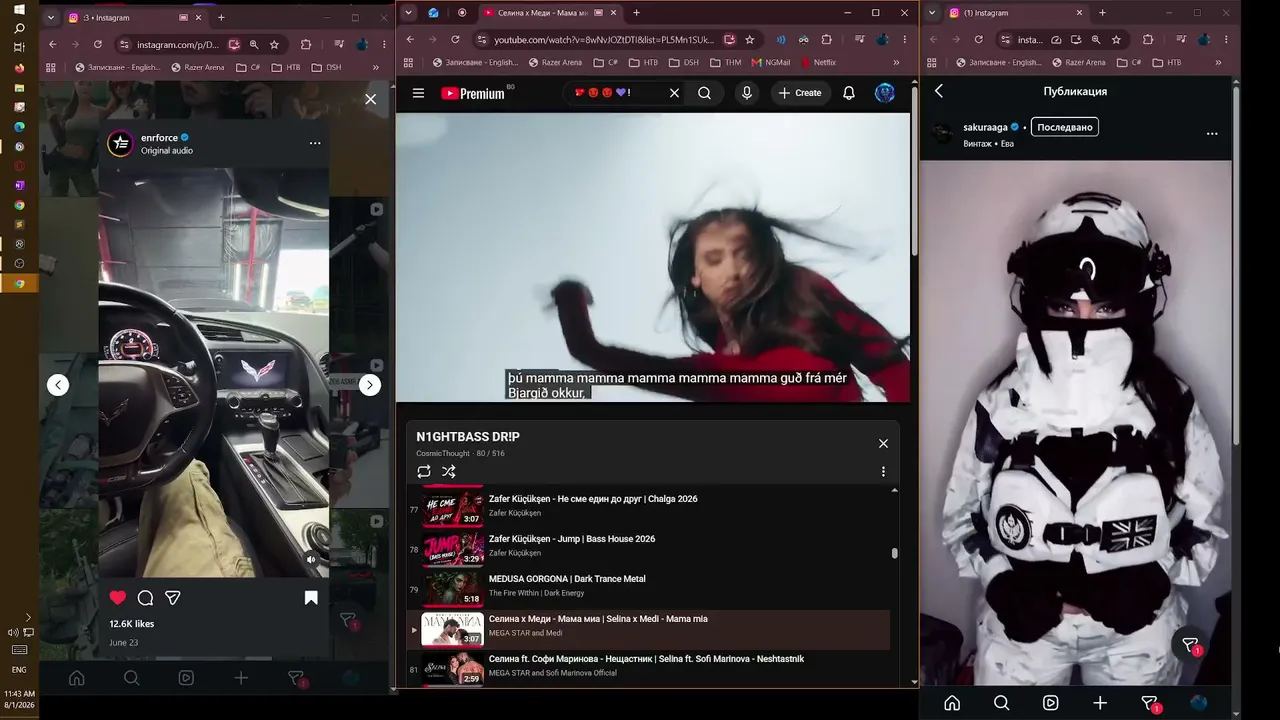Share the enrforce post via paper-plane icon
This screenshot has height=720, width=1280.
pyautogui.click(x=173, y=598)
